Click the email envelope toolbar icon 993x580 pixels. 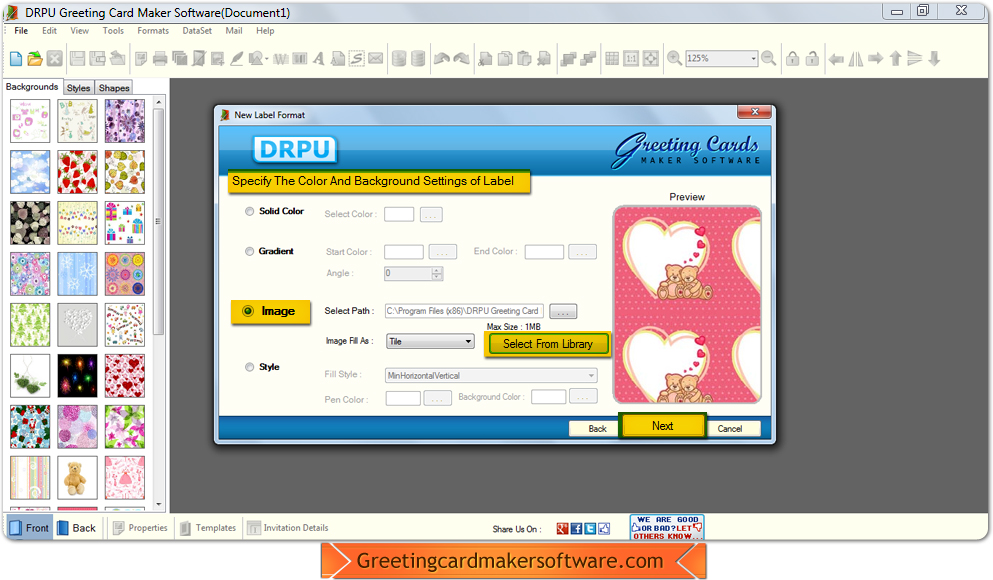(376, 59)
